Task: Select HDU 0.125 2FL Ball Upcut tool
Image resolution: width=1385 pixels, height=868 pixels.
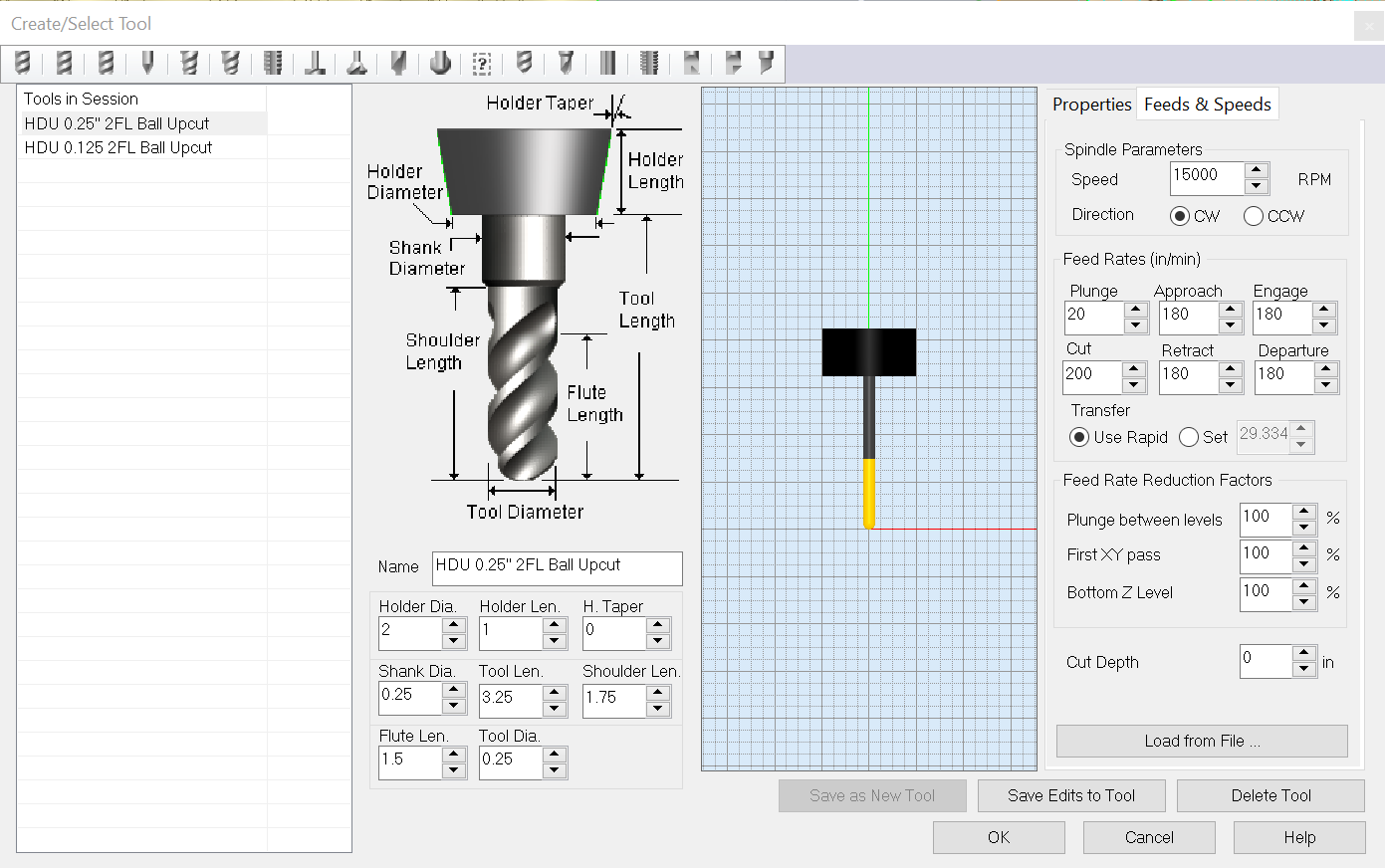Action: pyautogui.click(x=118, y=147)
